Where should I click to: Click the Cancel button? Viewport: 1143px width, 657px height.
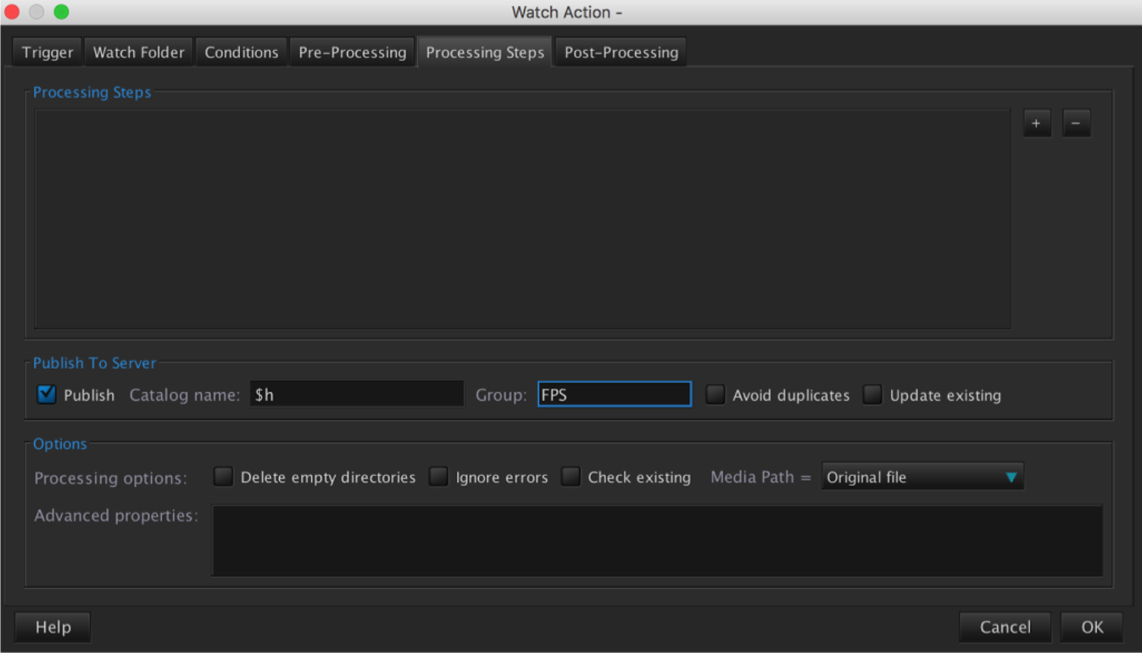click(x=1004, y=627)
